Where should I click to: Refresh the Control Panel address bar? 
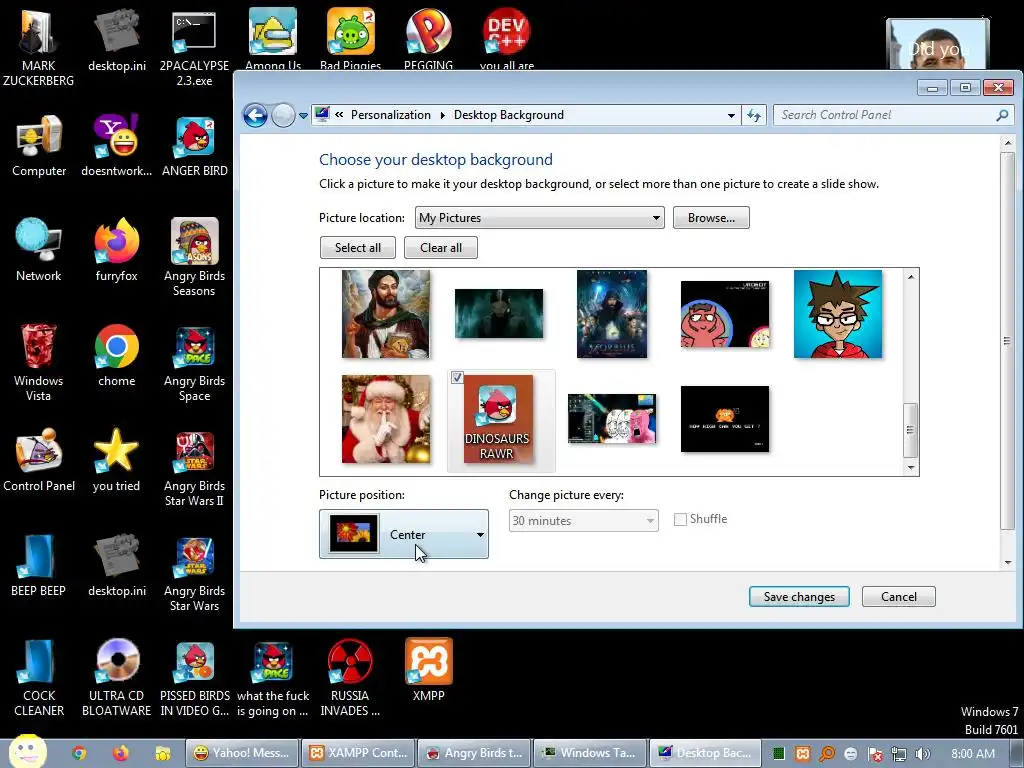tap(754, 116)
